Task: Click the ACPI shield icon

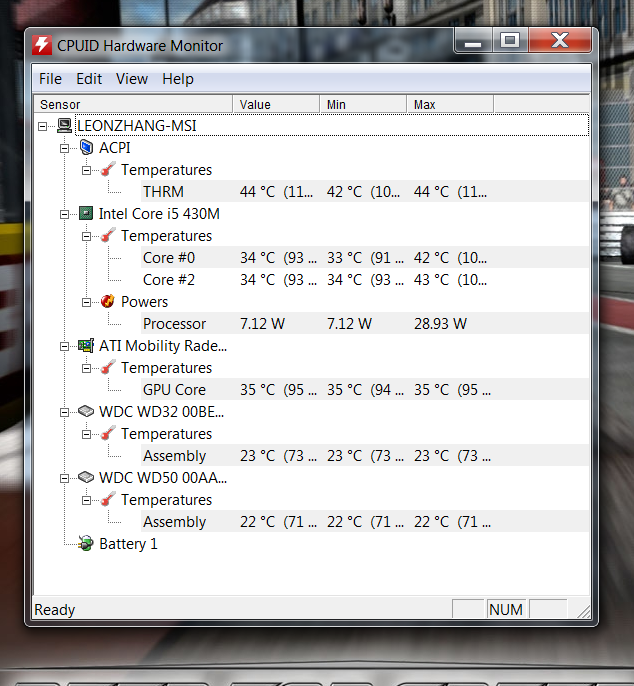Action: (86, 148)
